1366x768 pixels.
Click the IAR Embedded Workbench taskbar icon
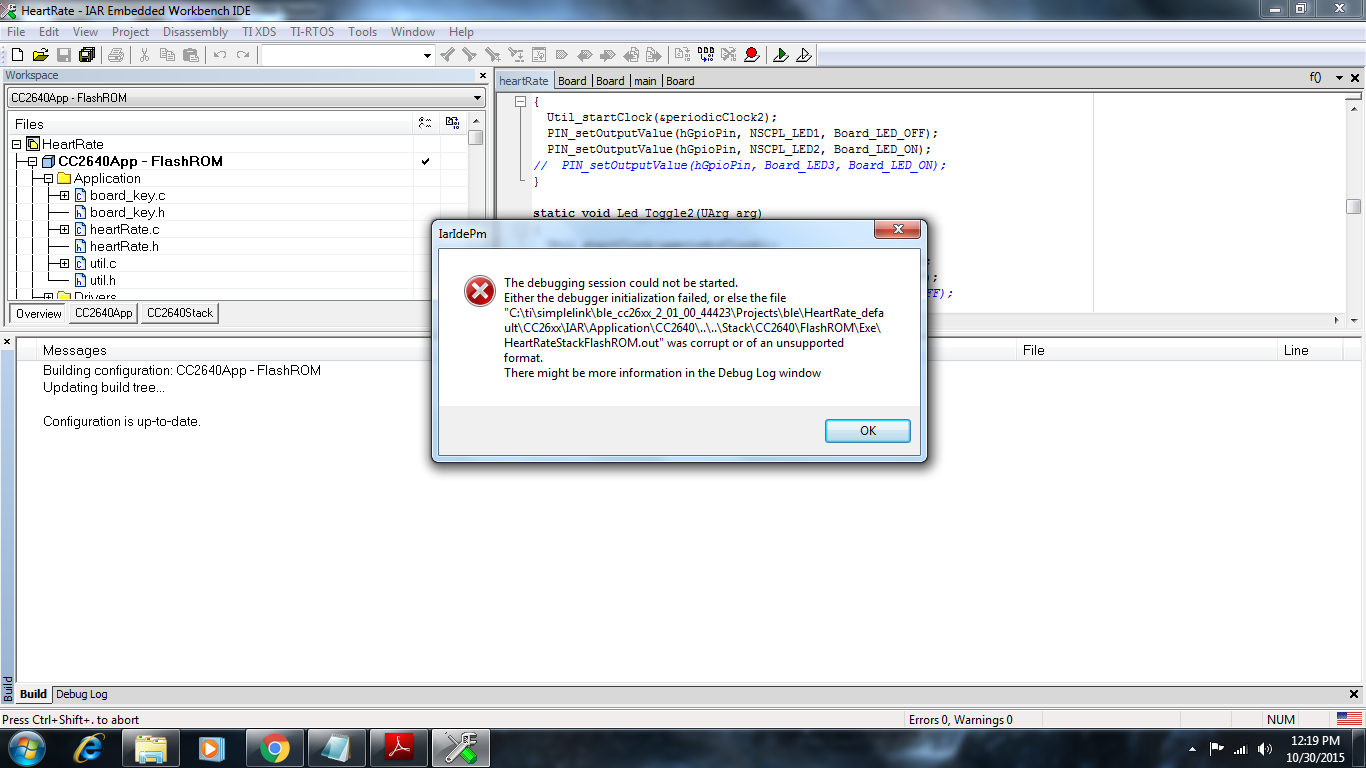(x=461, y=747)
